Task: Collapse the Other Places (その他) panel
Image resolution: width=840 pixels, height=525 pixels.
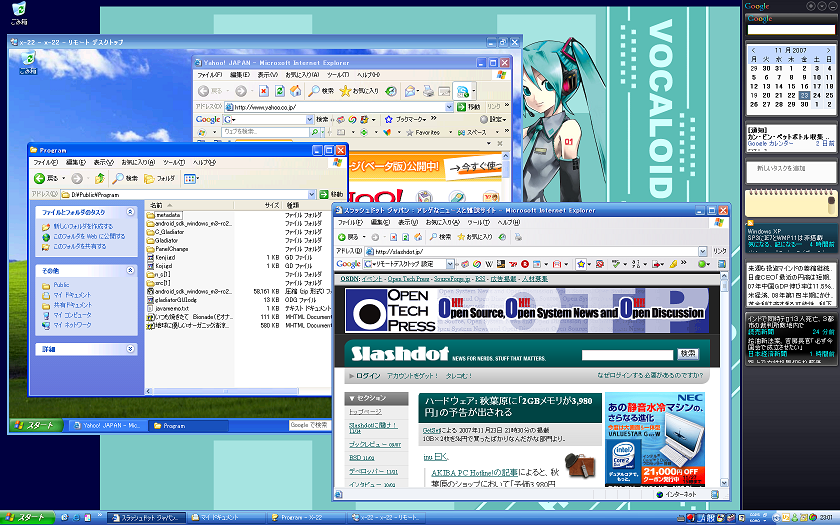Action: pyautogui.click(x=130, y=271)
